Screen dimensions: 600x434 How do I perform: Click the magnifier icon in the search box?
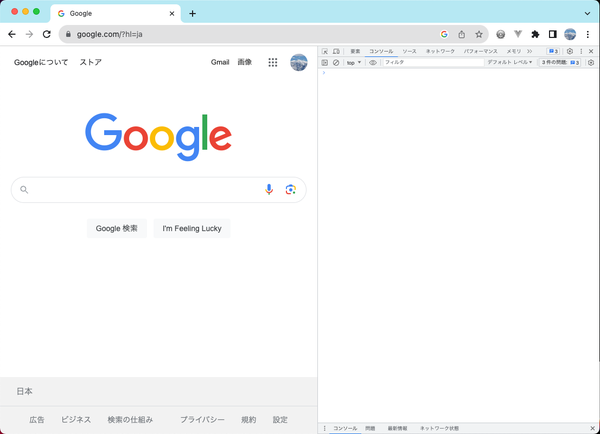point(24,189)
